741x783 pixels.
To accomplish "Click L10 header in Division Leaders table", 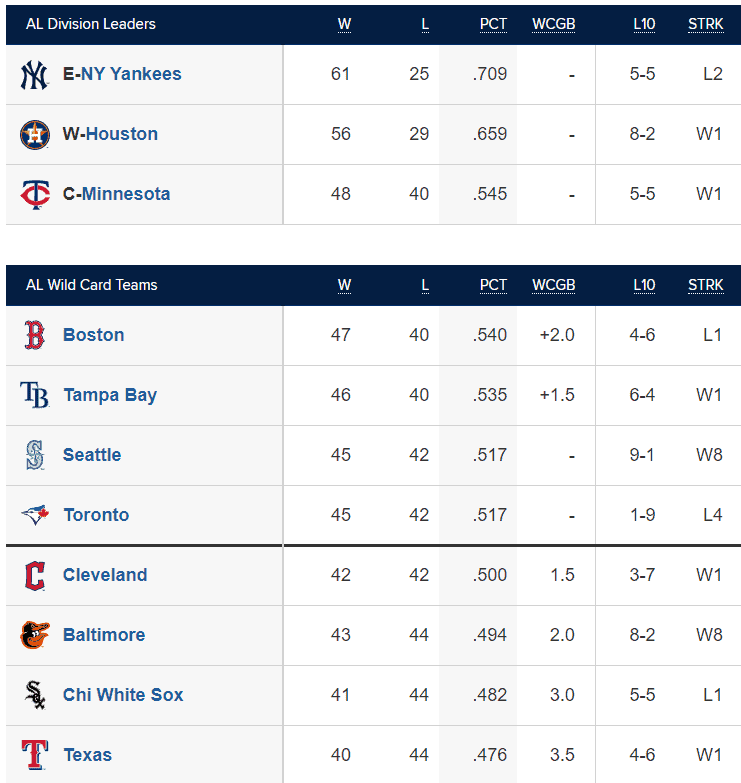I will click(644, 24).
